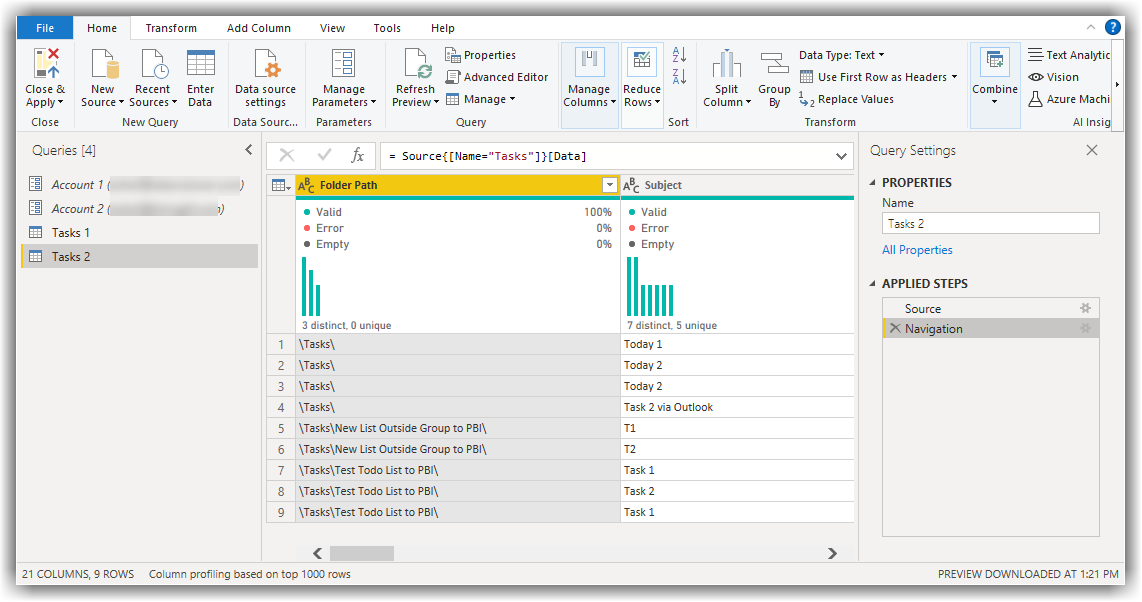Delete the Navigation step via X
Viewport: 1142px width, 602px height.
[x=895, y=328]
